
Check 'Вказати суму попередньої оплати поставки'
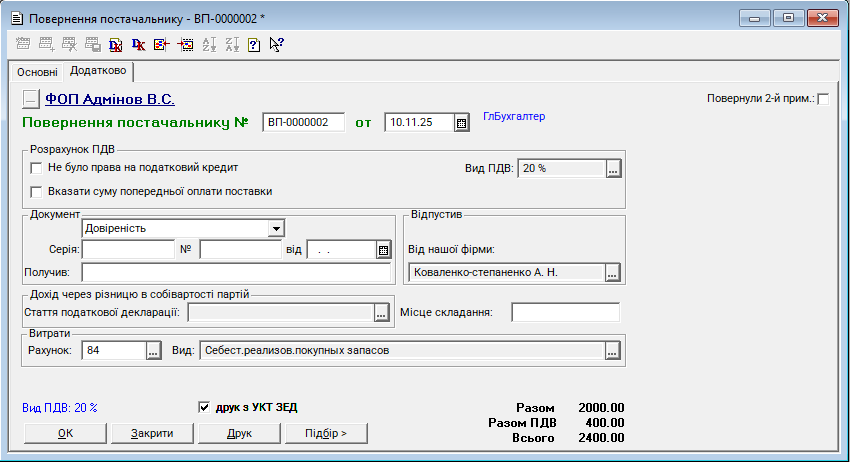(x=37, y=191)
